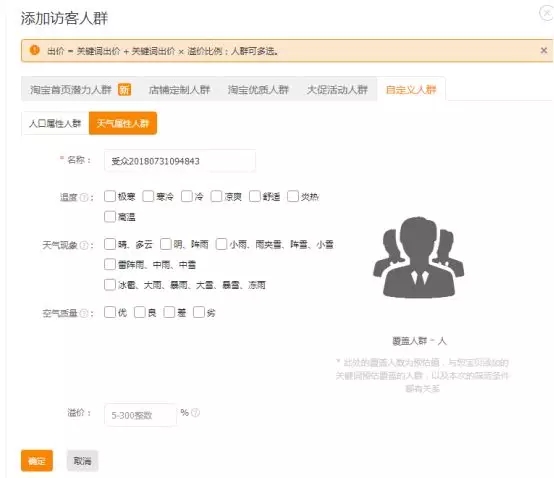Click the help icon next to 天气现象
The height and width of the screenshot is (478, 554).
click(84, 245)
